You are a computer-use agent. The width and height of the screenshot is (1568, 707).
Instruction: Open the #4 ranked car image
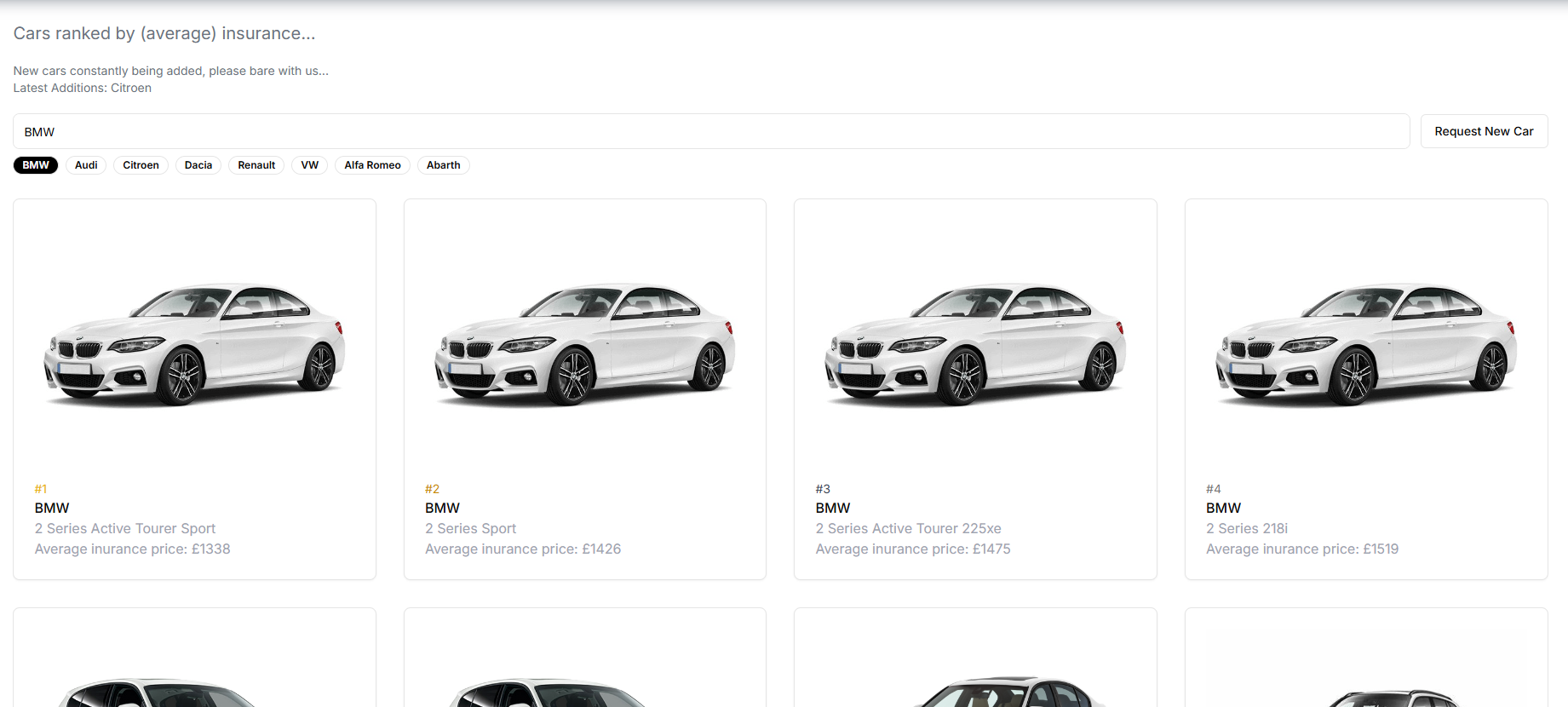click(x=1366, y=344)
